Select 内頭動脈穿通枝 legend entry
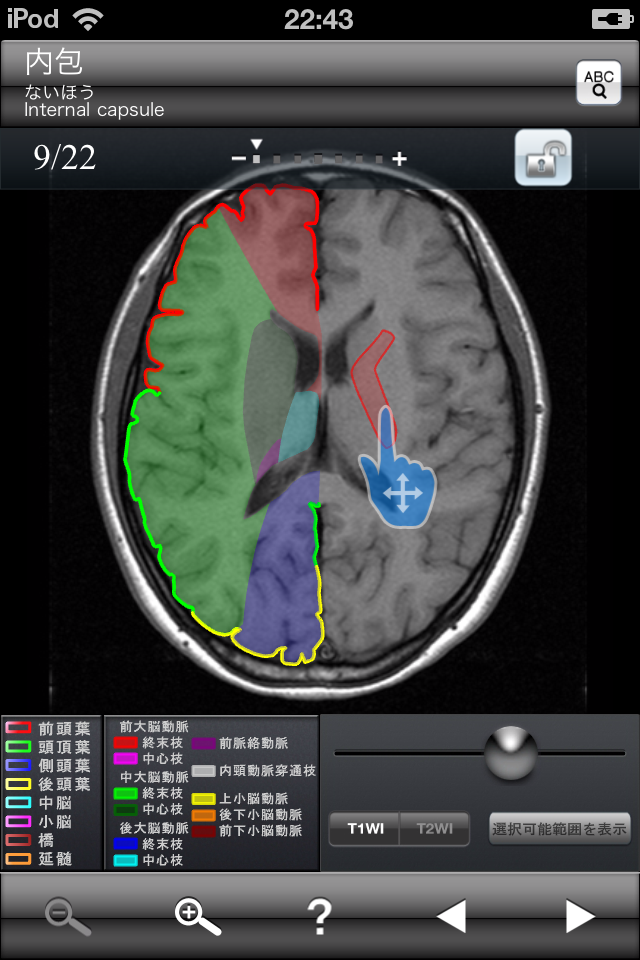Screen dimensions: 640x960 coord(255,771)
